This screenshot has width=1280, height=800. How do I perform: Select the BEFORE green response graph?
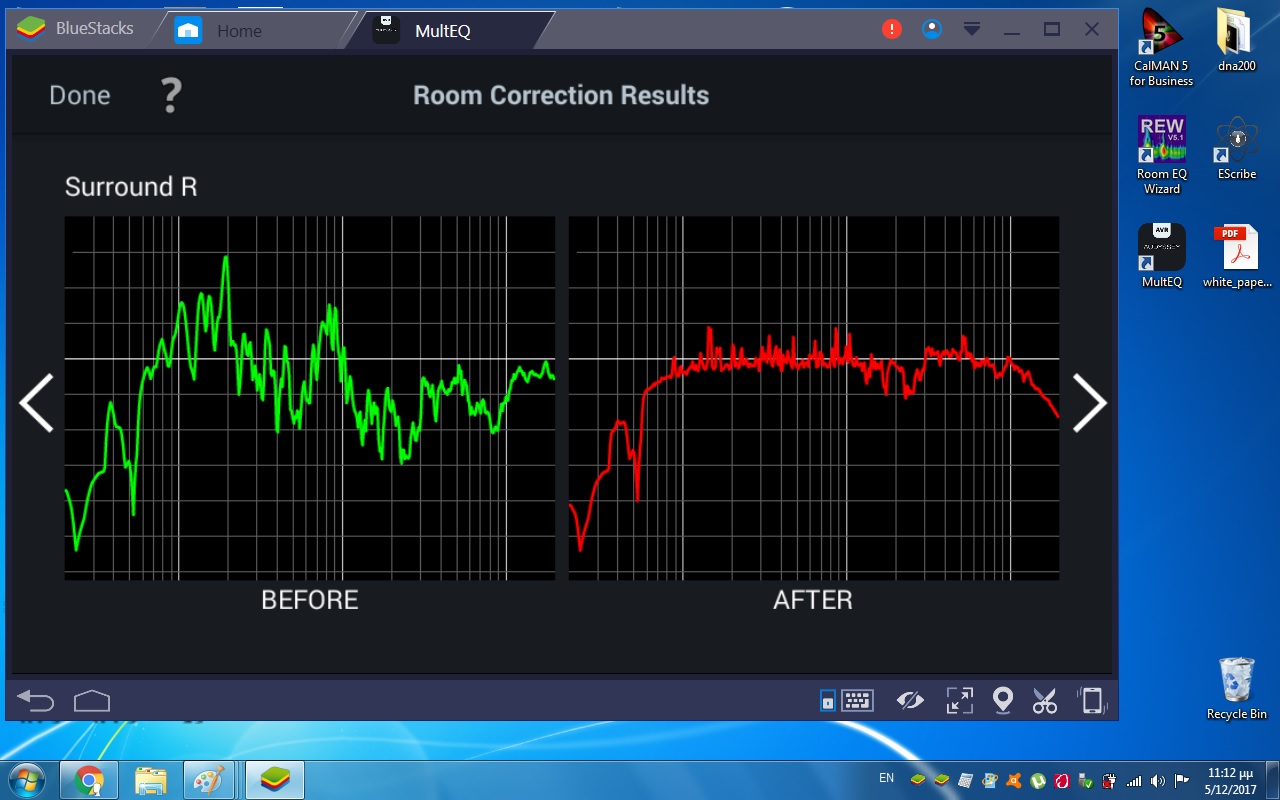[x=310, y=398]
